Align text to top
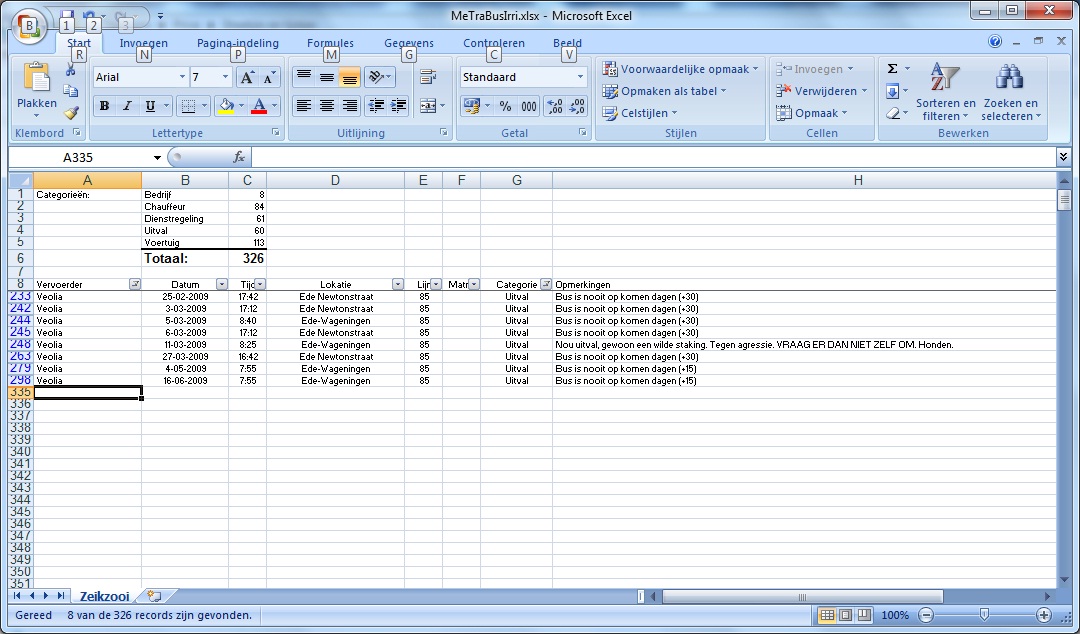This screenshot has width=1080, height=634. [304, 77]
